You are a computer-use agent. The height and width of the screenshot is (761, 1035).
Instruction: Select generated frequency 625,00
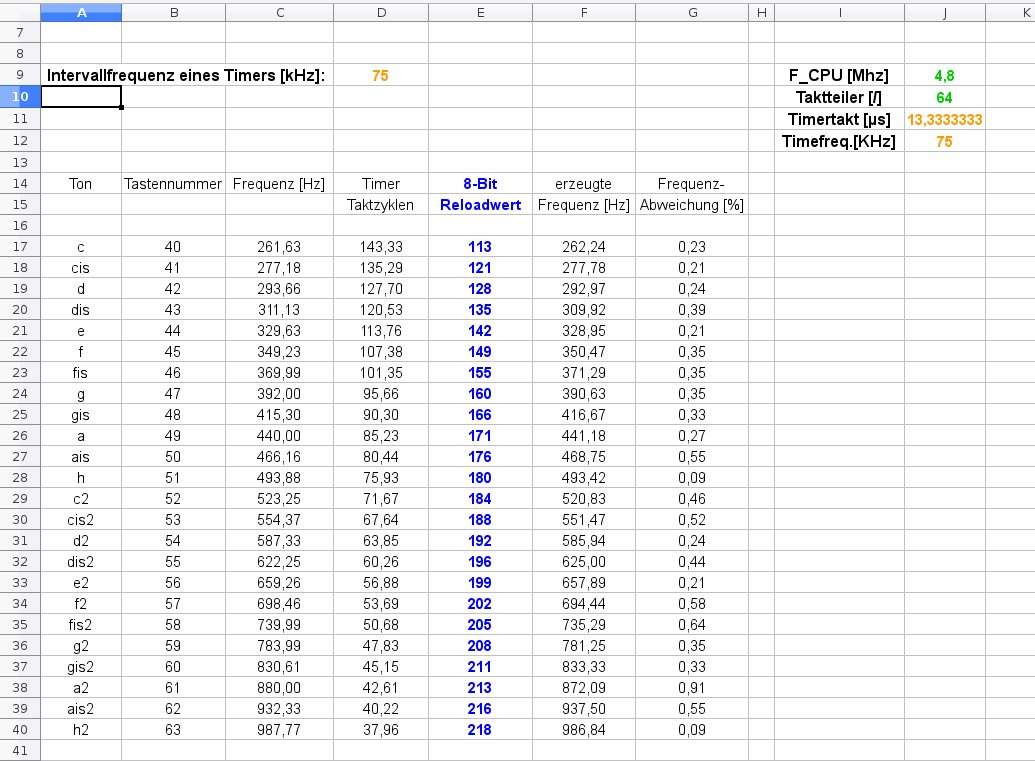(x=584, y=562)
